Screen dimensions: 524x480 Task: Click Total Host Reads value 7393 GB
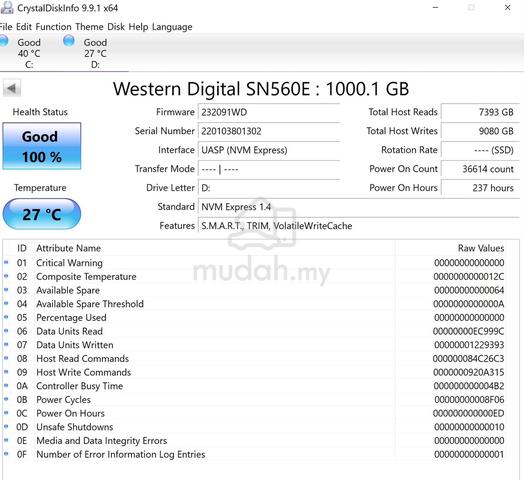[480, 112]
